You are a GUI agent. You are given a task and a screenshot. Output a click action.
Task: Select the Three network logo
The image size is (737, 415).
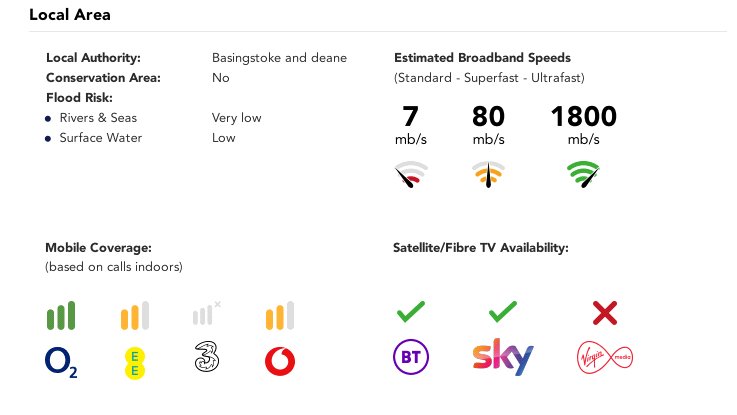pos(207,357)
